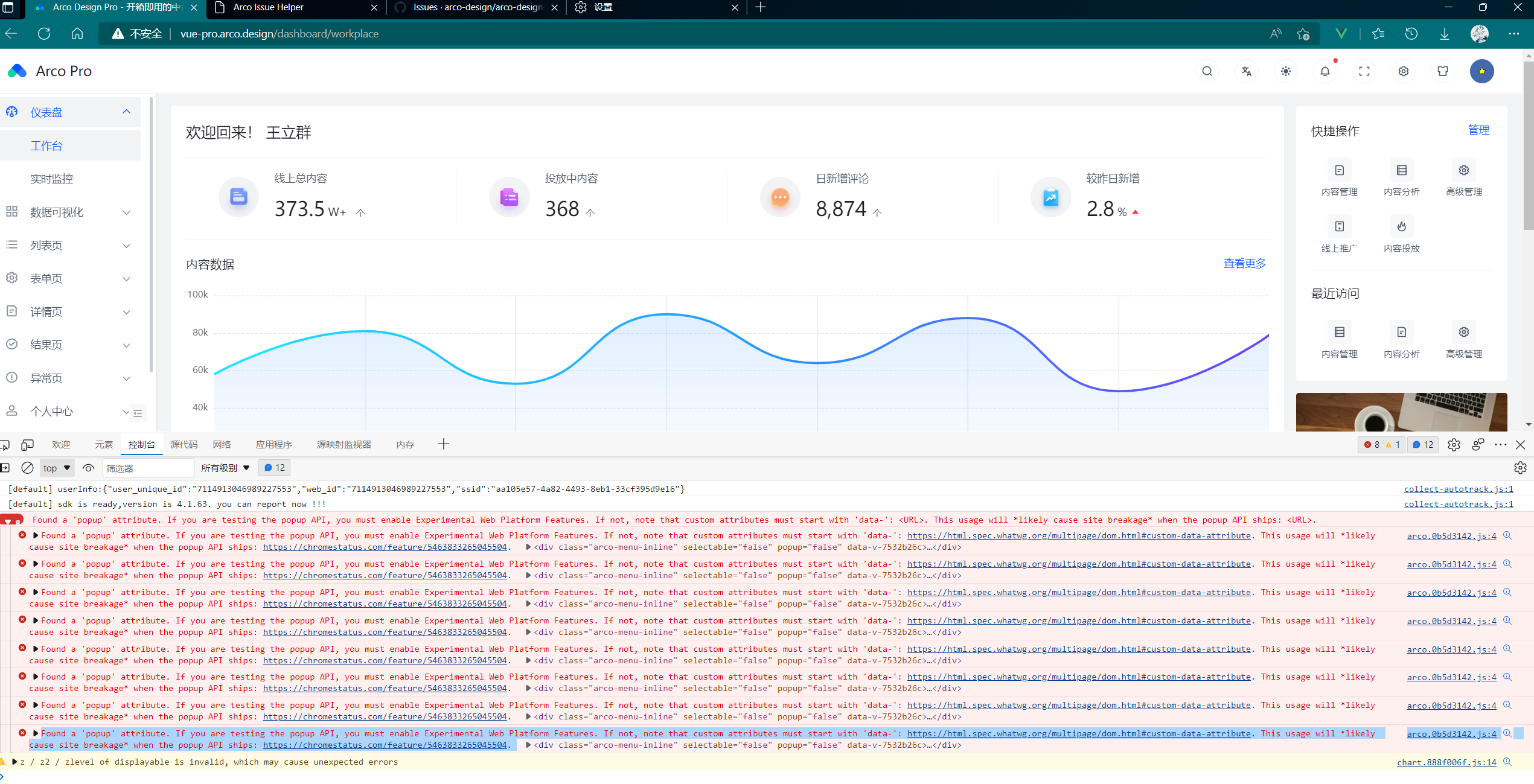
Task: Click the 不安全 site security warning
Action: click(x=137, y=34)
